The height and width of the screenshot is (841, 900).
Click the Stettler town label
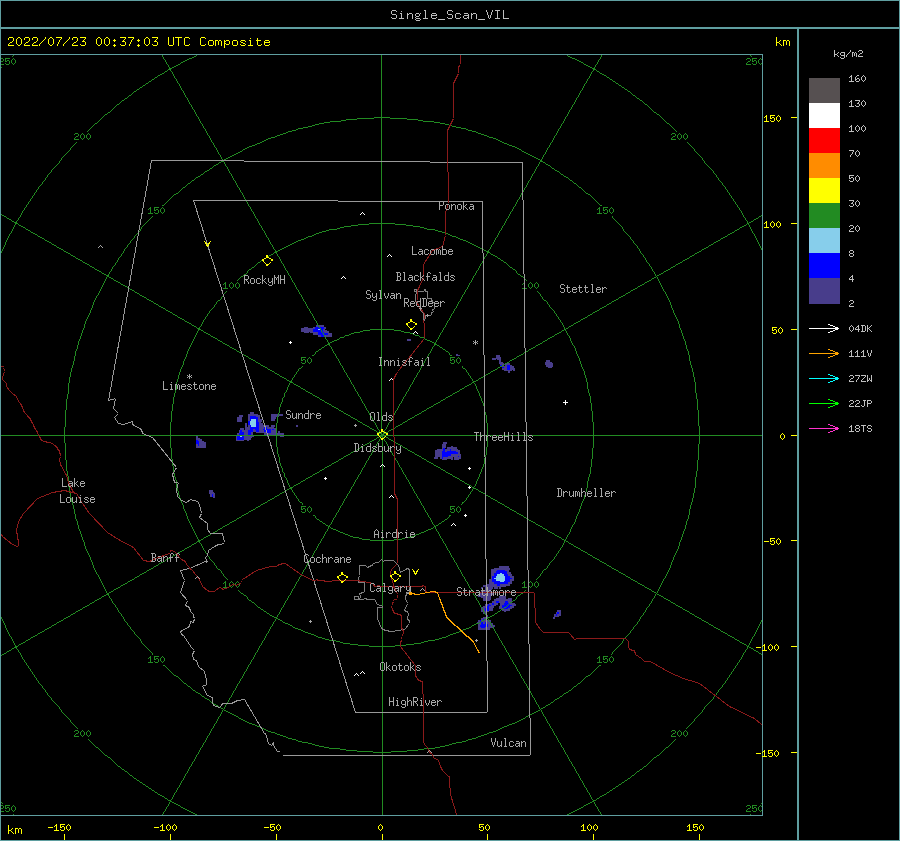(x=583, y=289)
